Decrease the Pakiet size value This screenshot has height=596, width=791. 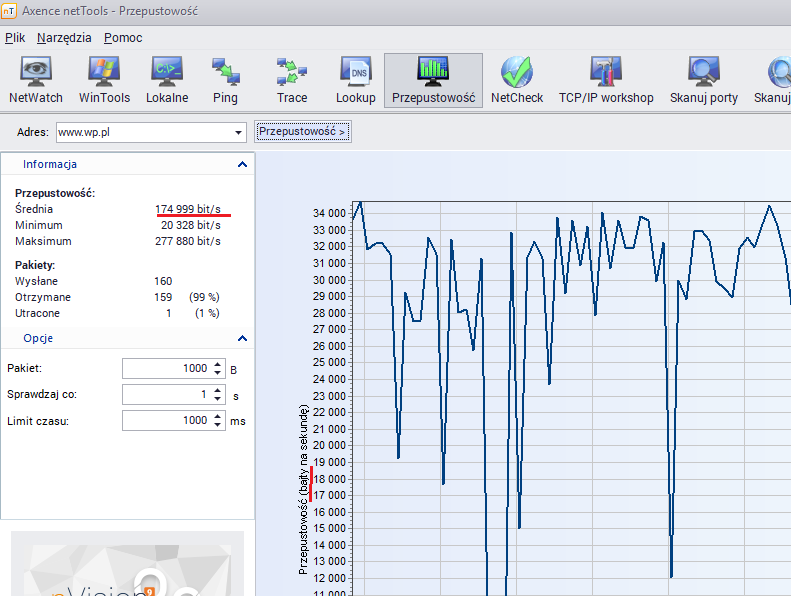217,373
